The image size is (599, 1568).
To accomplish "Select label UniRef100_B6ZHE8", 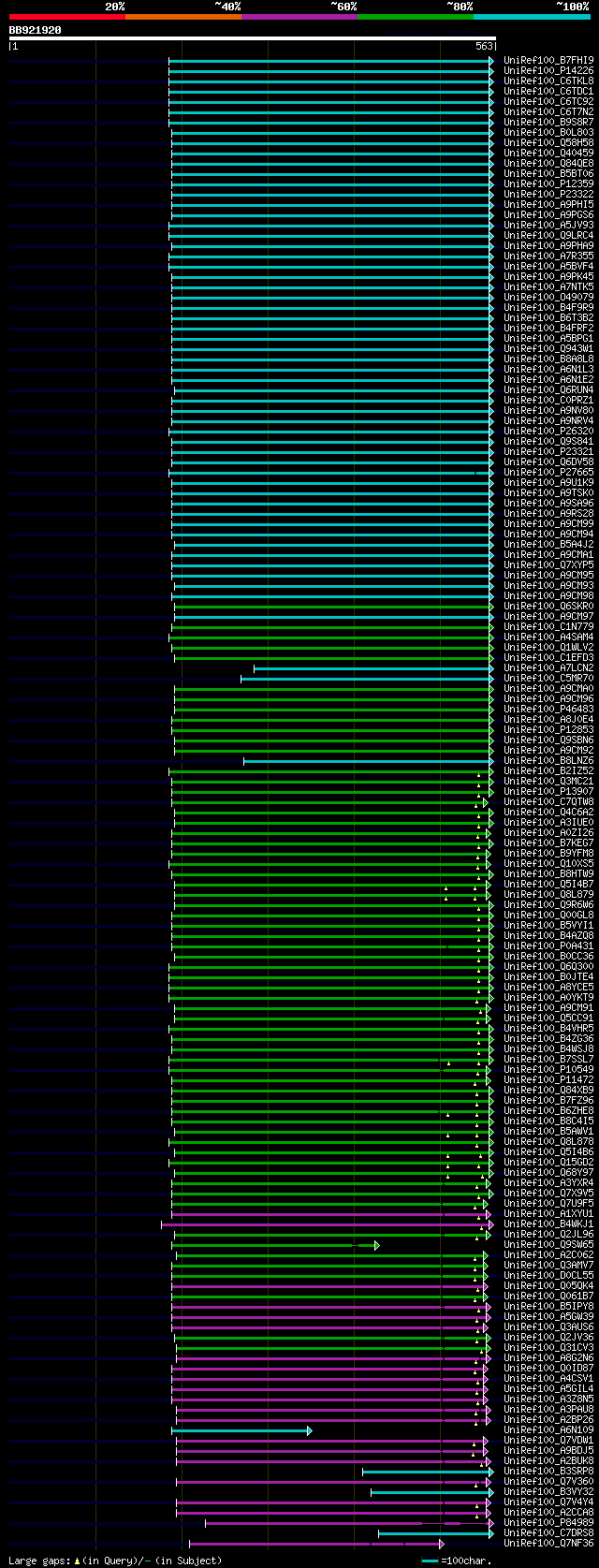I will point(548,1110).
